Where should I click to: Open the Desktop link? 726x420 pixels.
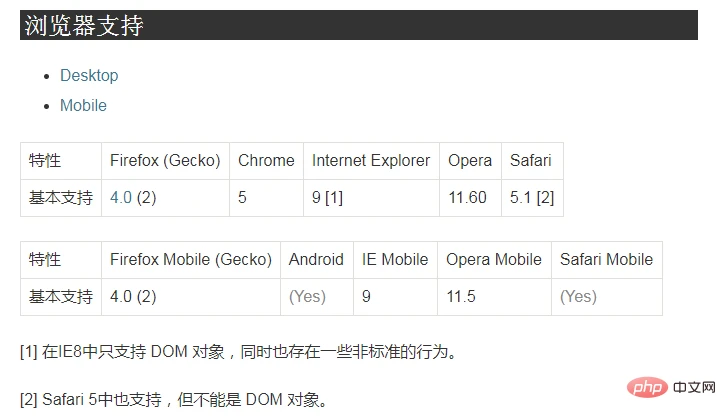point(89,75)
